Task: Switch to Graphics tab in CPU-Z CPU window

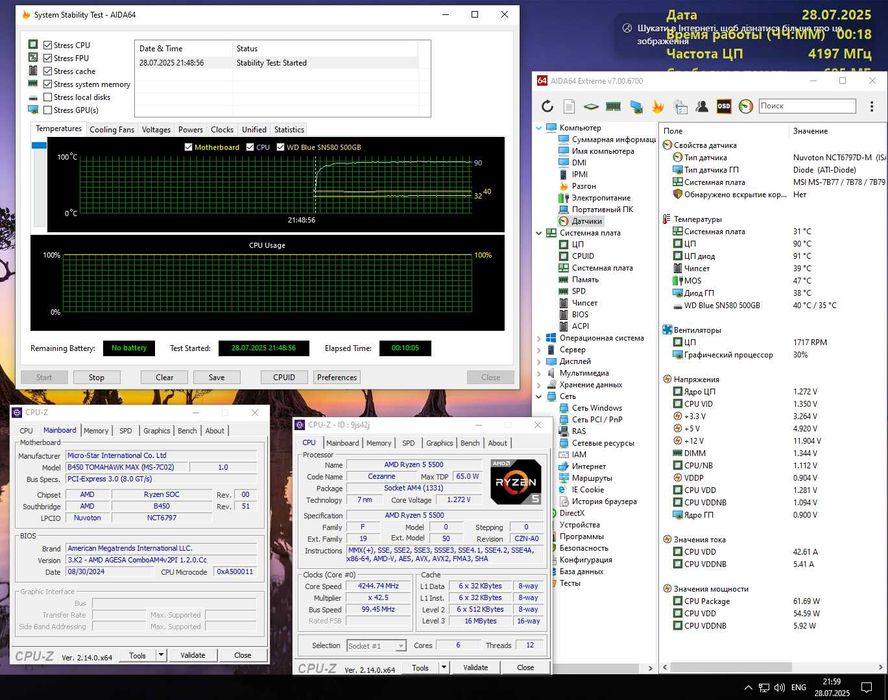Action: (x=439, y=443)
